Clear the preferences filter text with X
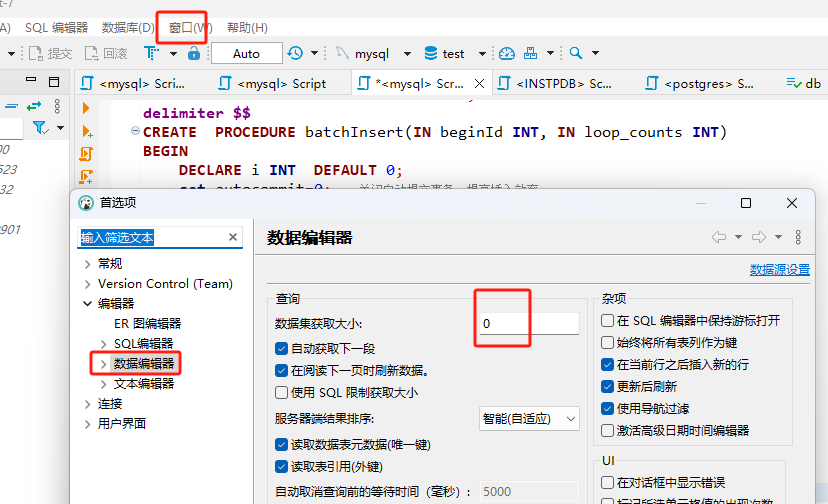 (x=233, y=237)
